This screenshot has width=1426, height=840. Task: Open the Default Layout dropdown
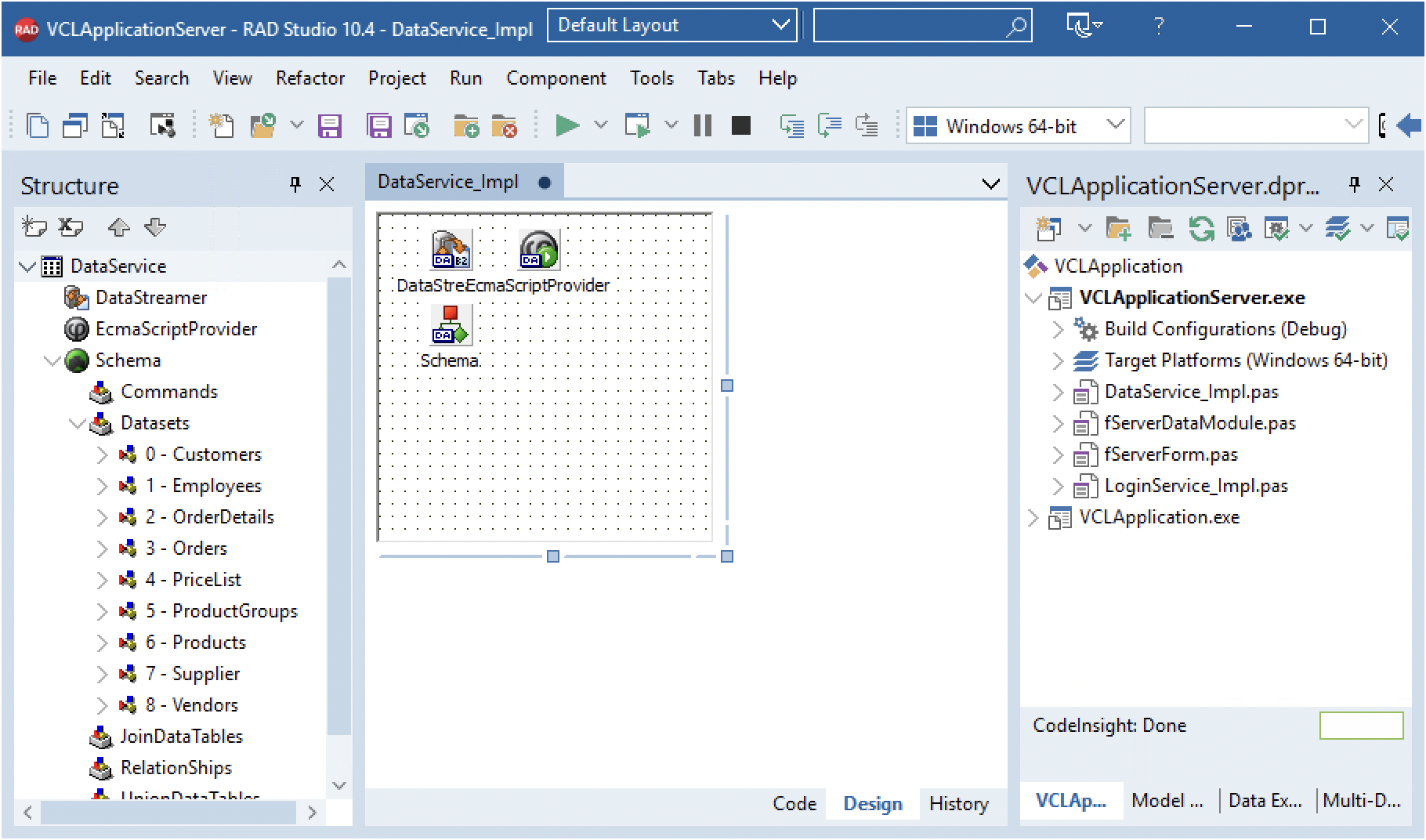(780, 24)
